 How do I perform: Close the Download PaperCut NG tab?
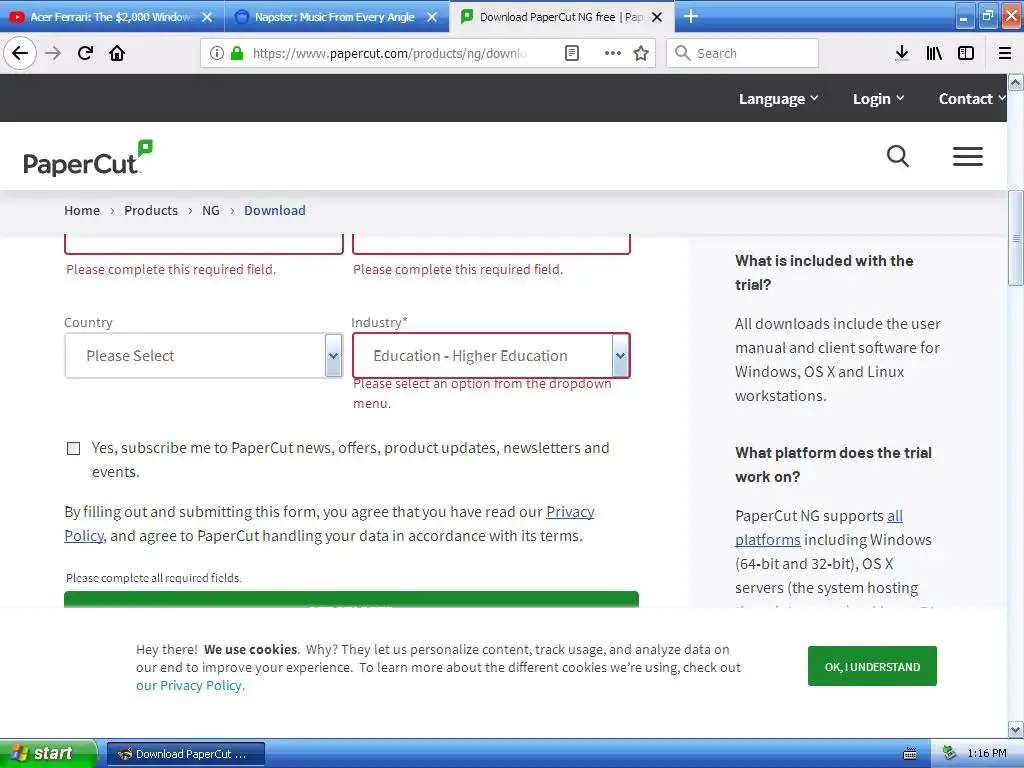pos(658,17)
